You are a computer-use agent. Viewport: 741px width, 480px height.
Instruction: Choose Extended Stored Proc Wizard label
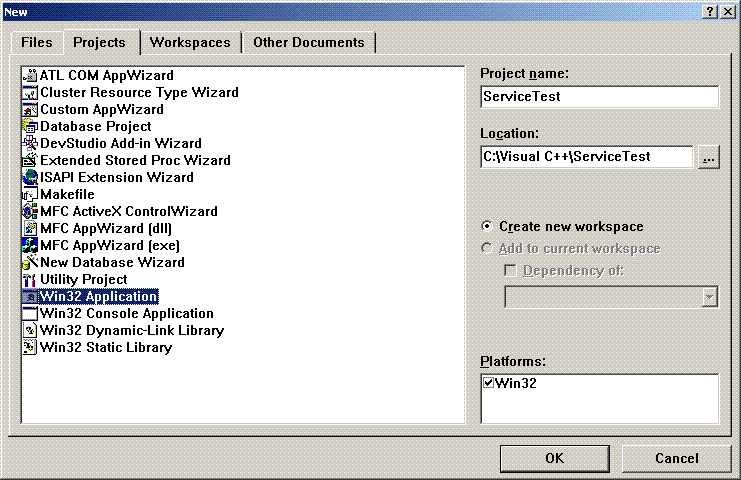[x=136, y=161]
